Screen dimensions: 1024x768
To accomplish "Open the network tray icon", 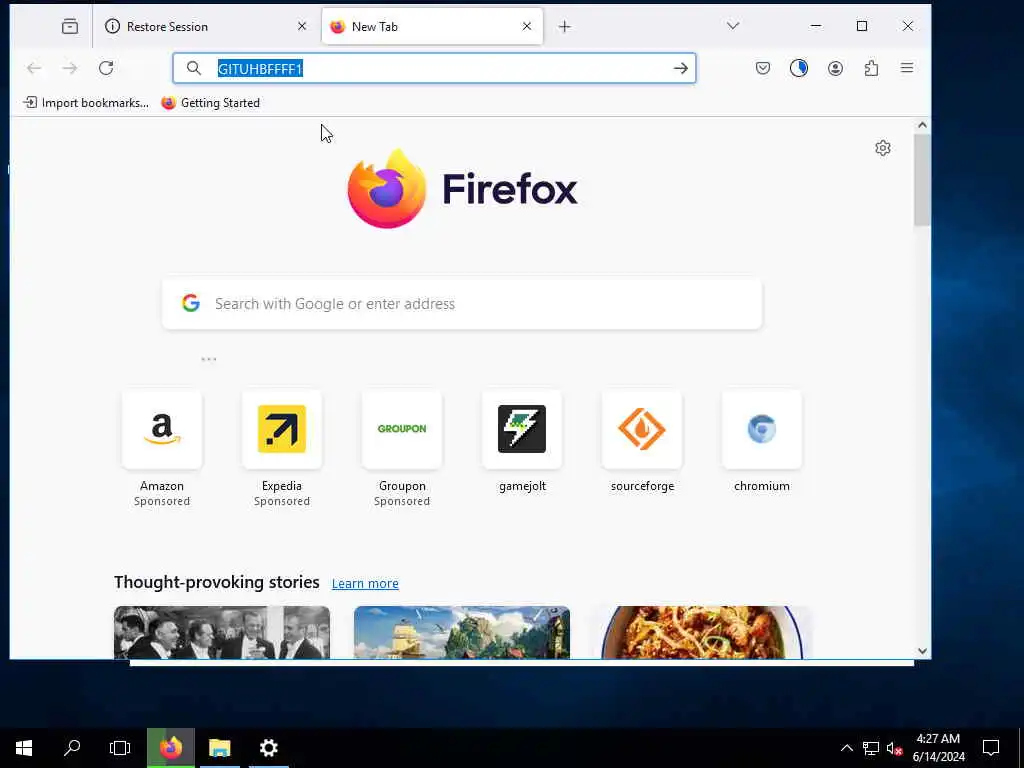I will (x=871, y=748).
